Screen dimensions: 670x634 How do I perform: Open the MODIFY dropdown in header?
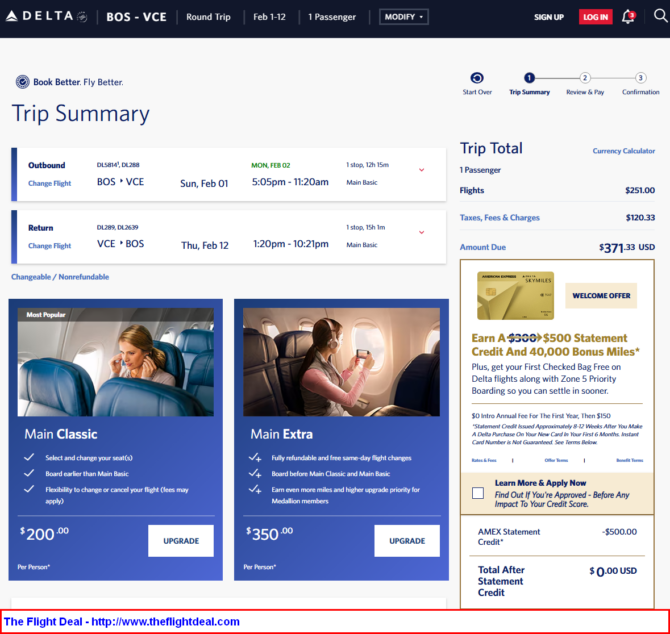404,17
